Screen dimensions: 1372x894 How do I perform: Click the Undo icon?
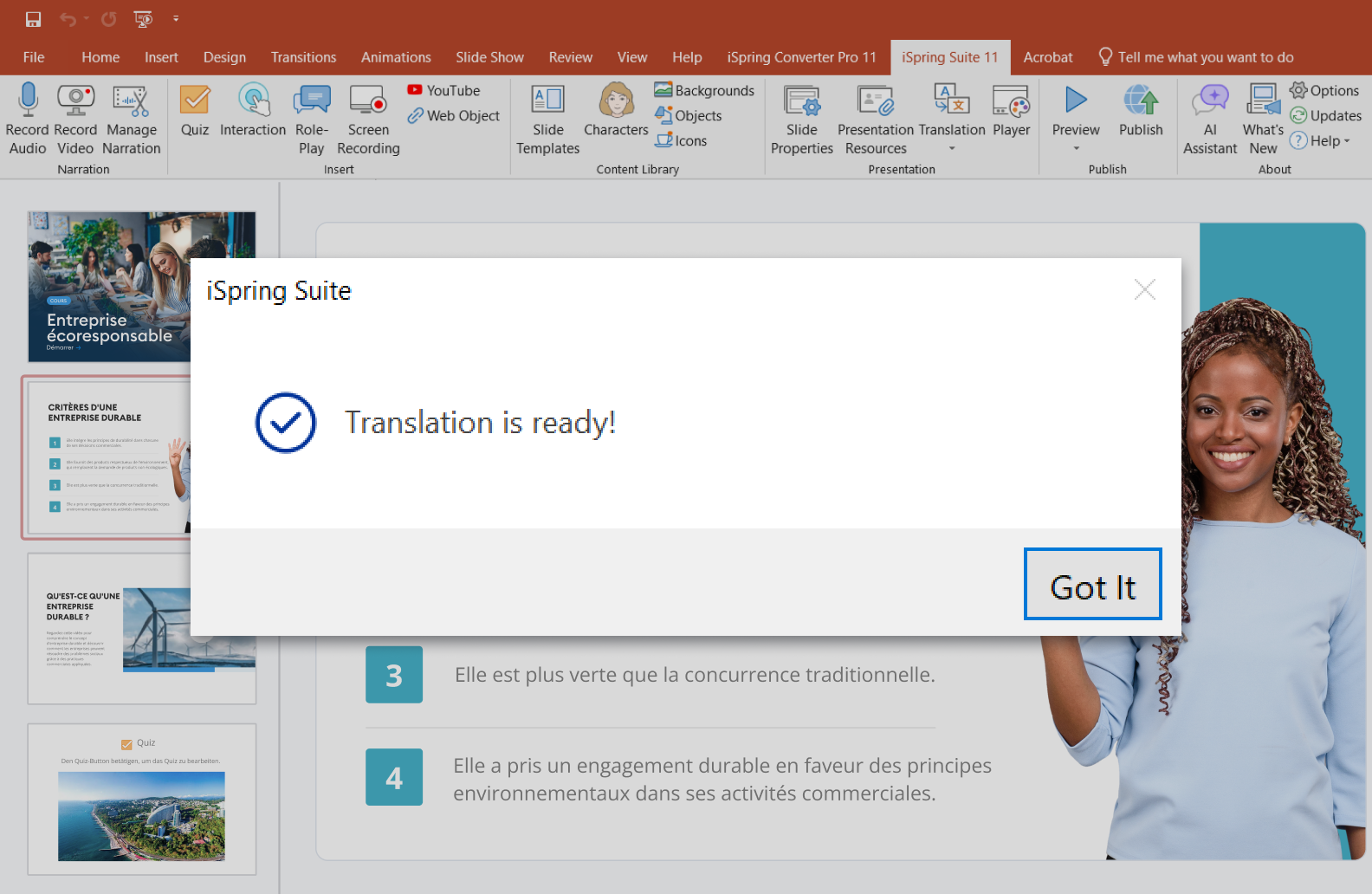click(68, 18)
